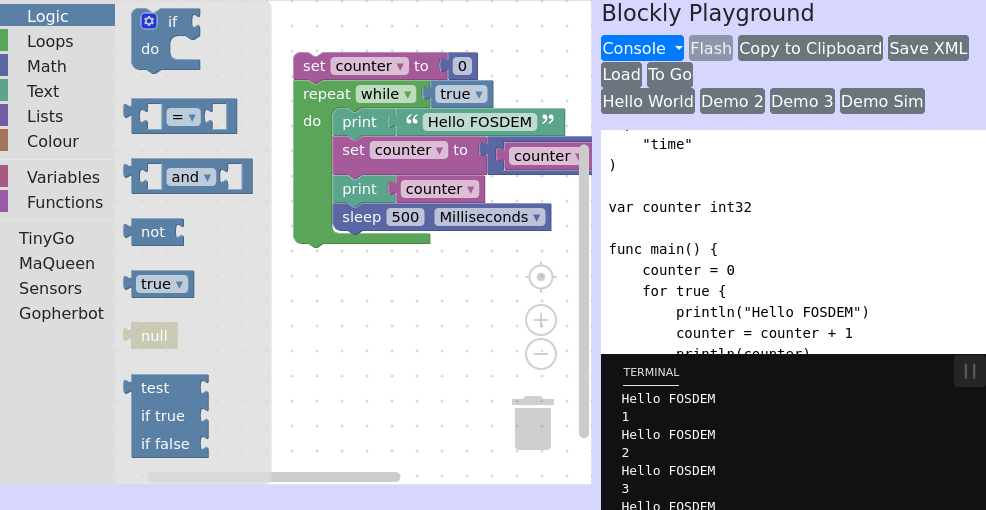The height and width of the screenshot is (510, 986).
Task: Click the Save XML button
Action: tap(928, 48)
